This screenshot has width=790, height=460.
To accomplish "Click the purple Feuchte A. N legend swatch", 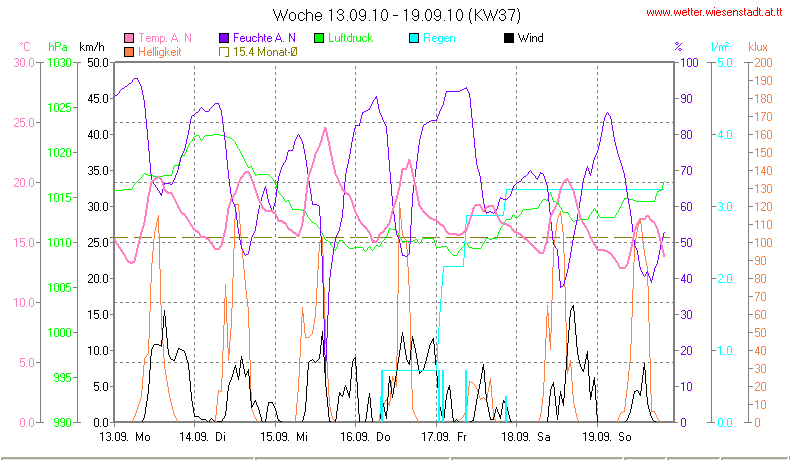I will pyautogui.click(x=224, y=38).
